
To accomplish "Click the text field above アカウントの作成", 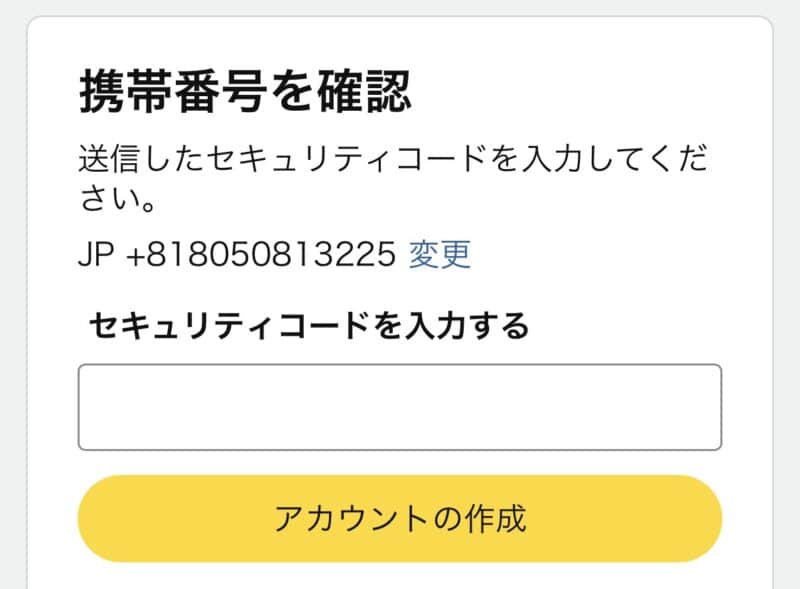I will coord(400,407).
